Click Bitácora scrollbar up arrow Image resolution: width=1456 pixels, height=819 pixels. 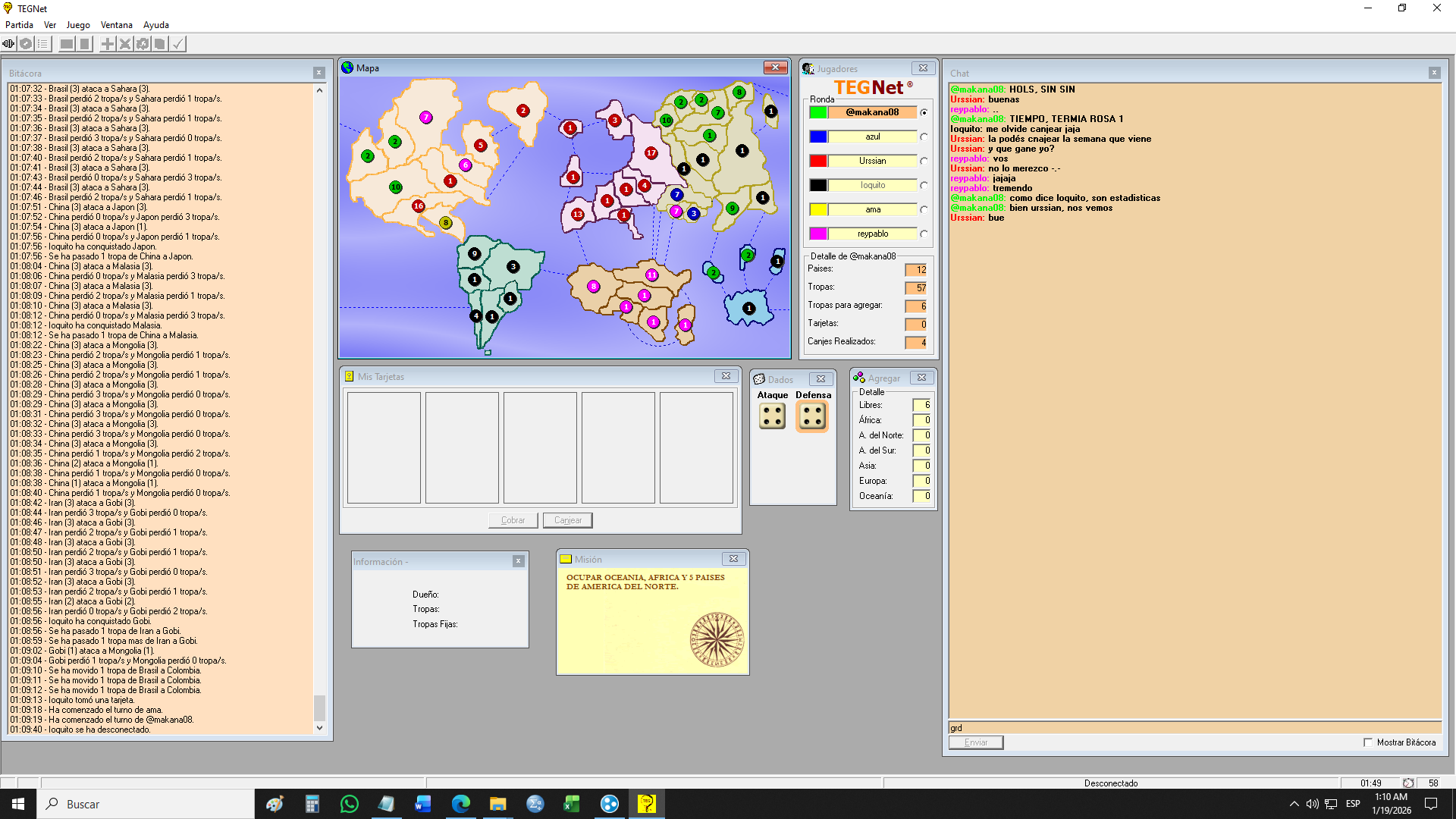pos(319,90)
